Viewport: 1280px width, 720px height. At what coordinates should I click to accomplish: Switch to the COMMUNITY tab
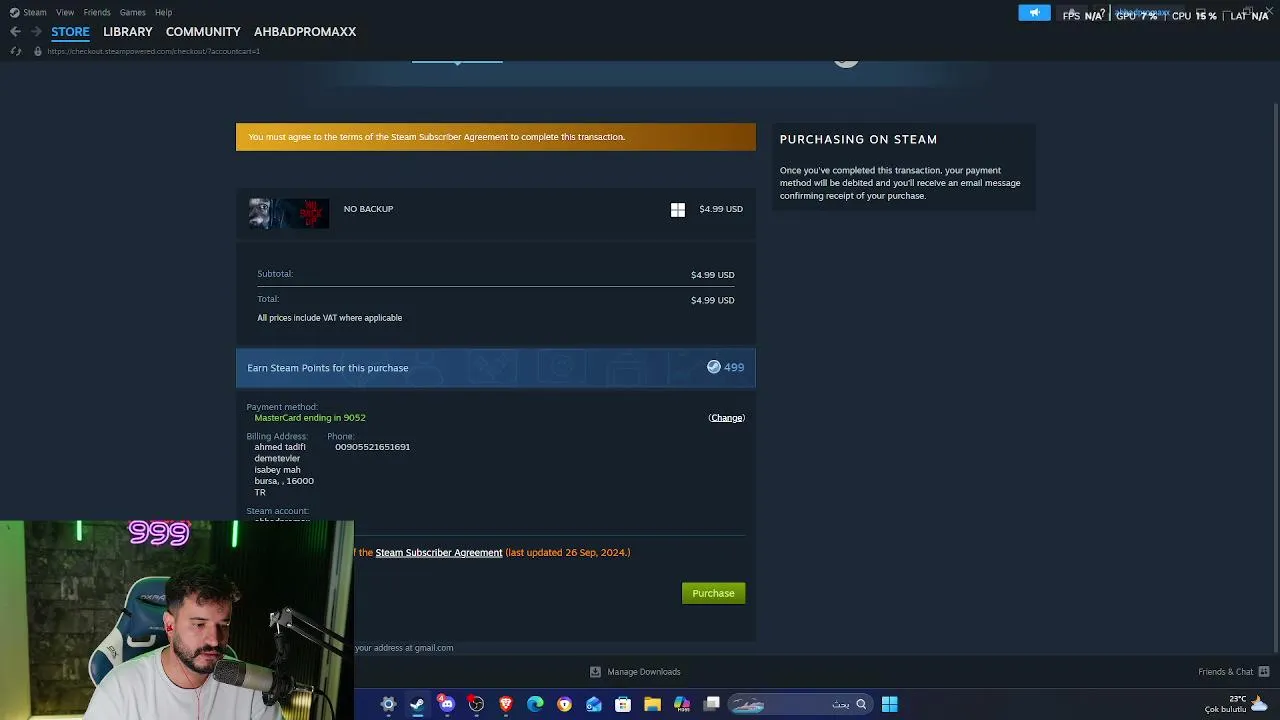tap(203, 32)
